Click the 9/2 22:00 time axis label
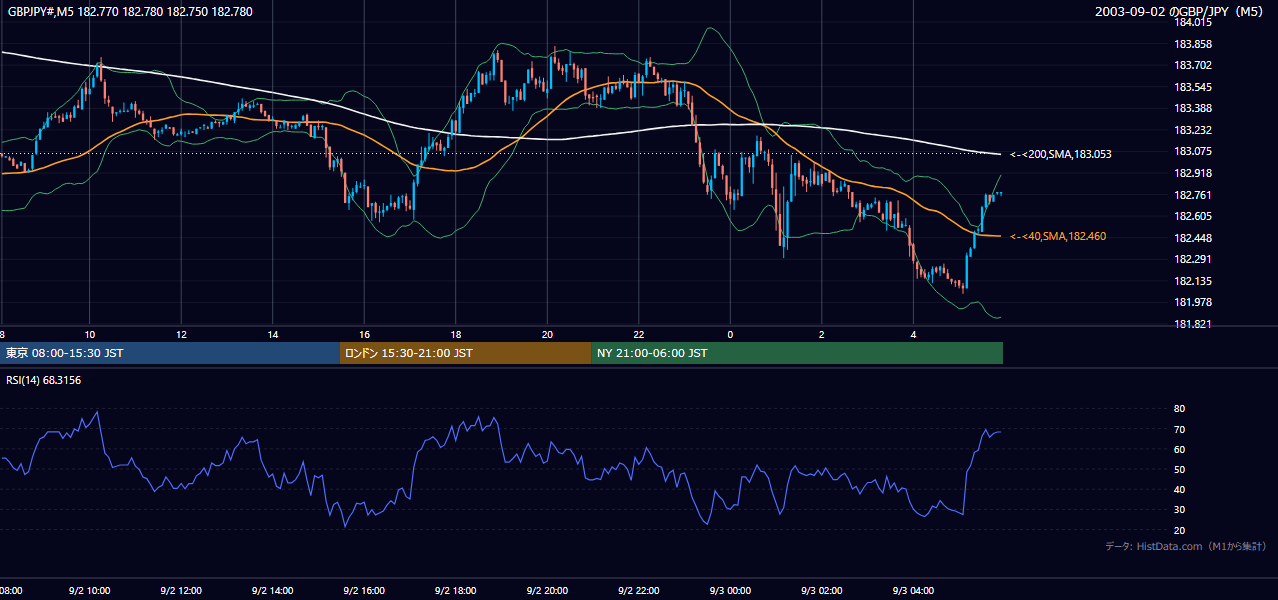The height and width of the screenshot is (600, 1278). (639, 590)
